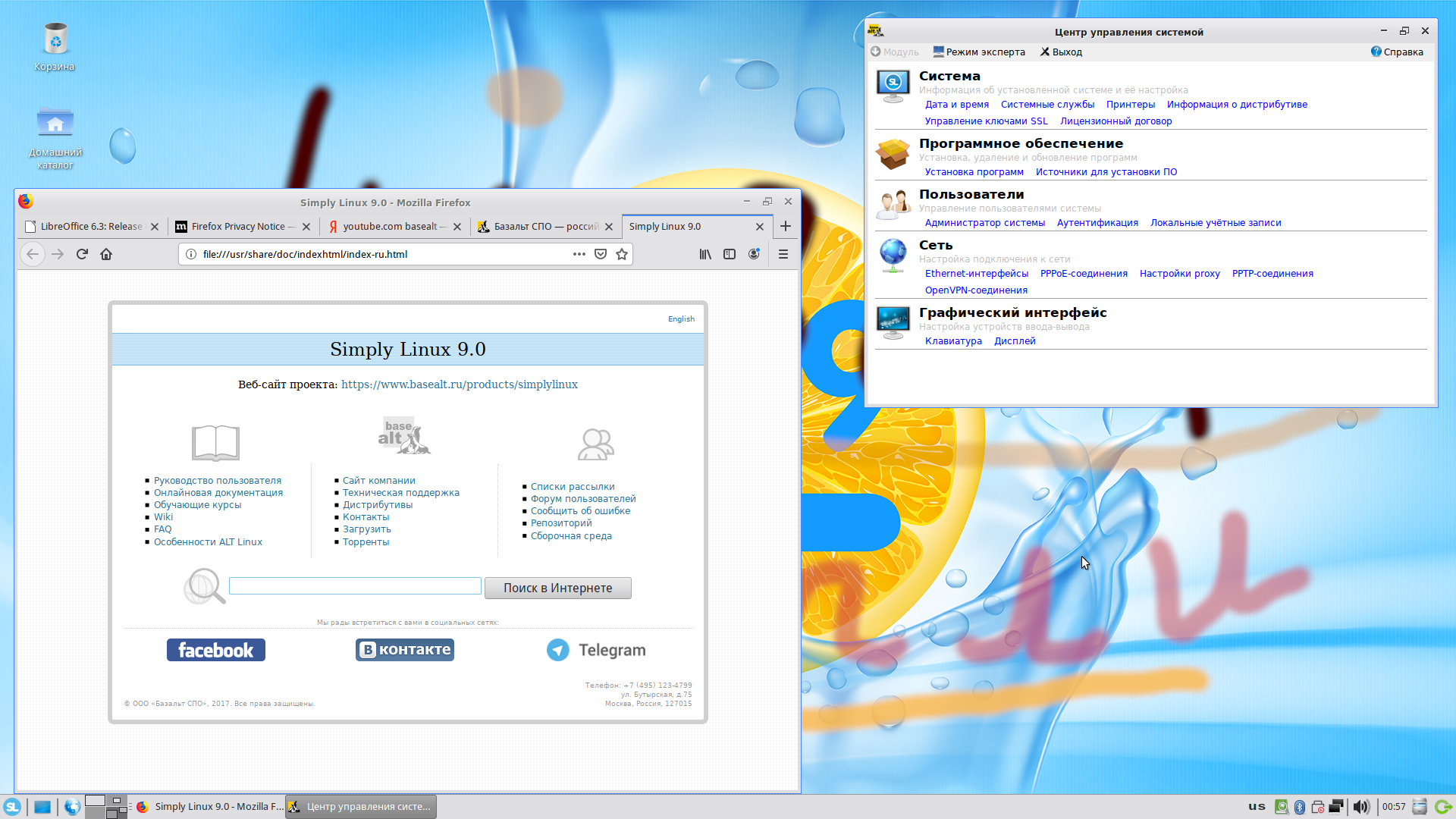Click volume speaker icon in tray
Screen dimensions: 1456x819
(x=1361, y=807)
